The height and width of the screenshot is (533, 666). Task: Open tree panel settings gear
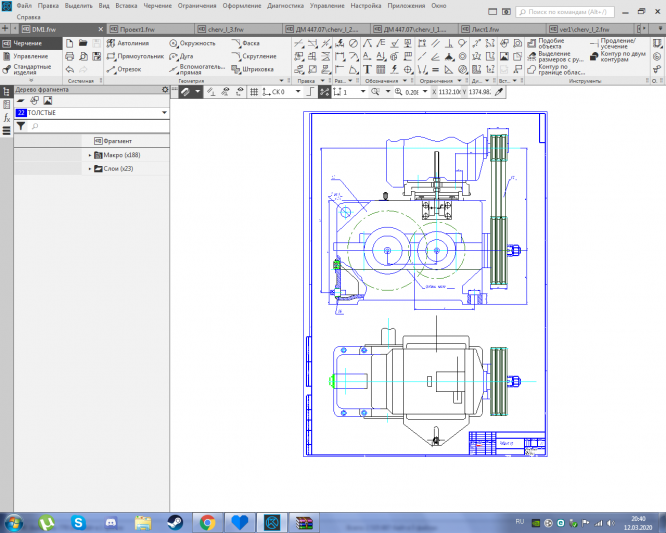165,90
